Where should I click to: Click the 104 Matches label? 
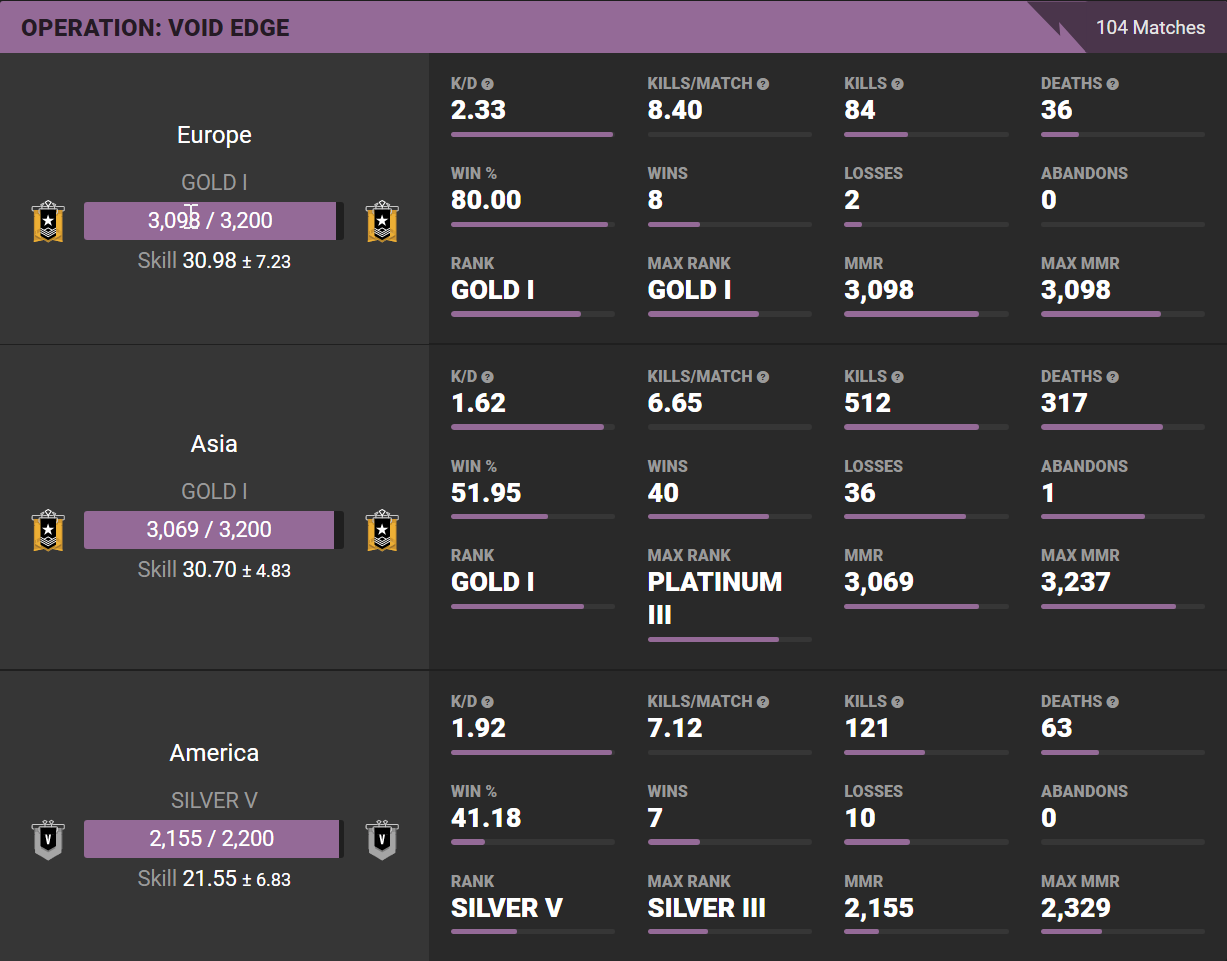pyautogui.click(x=1150, y=27)
